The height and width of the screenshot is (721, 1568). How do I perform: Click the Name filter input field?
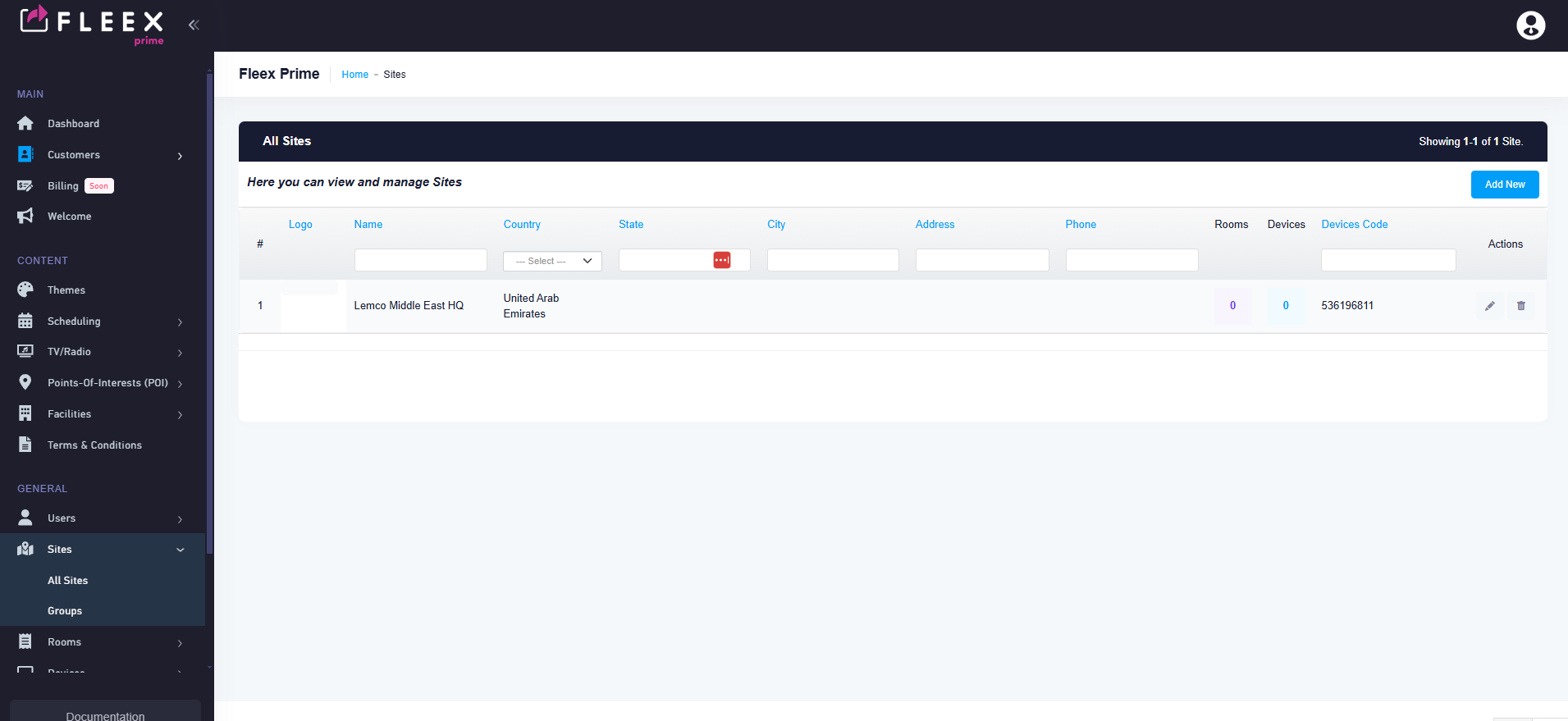(420, 260)
